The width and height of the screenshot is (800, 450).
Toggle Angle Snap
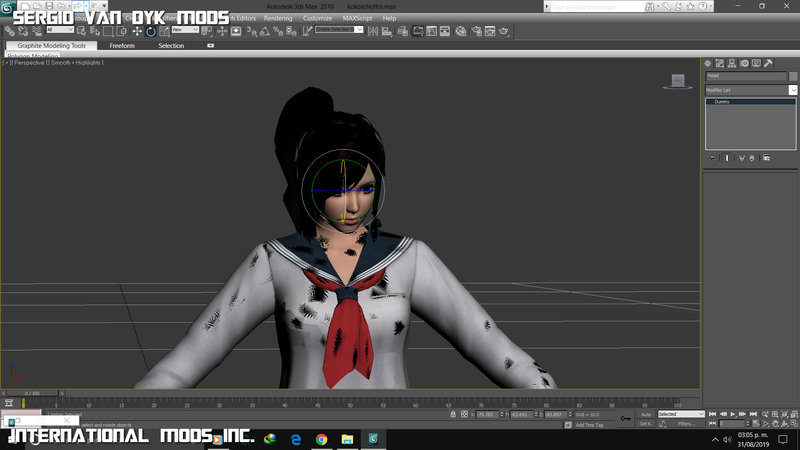point(265,31)
